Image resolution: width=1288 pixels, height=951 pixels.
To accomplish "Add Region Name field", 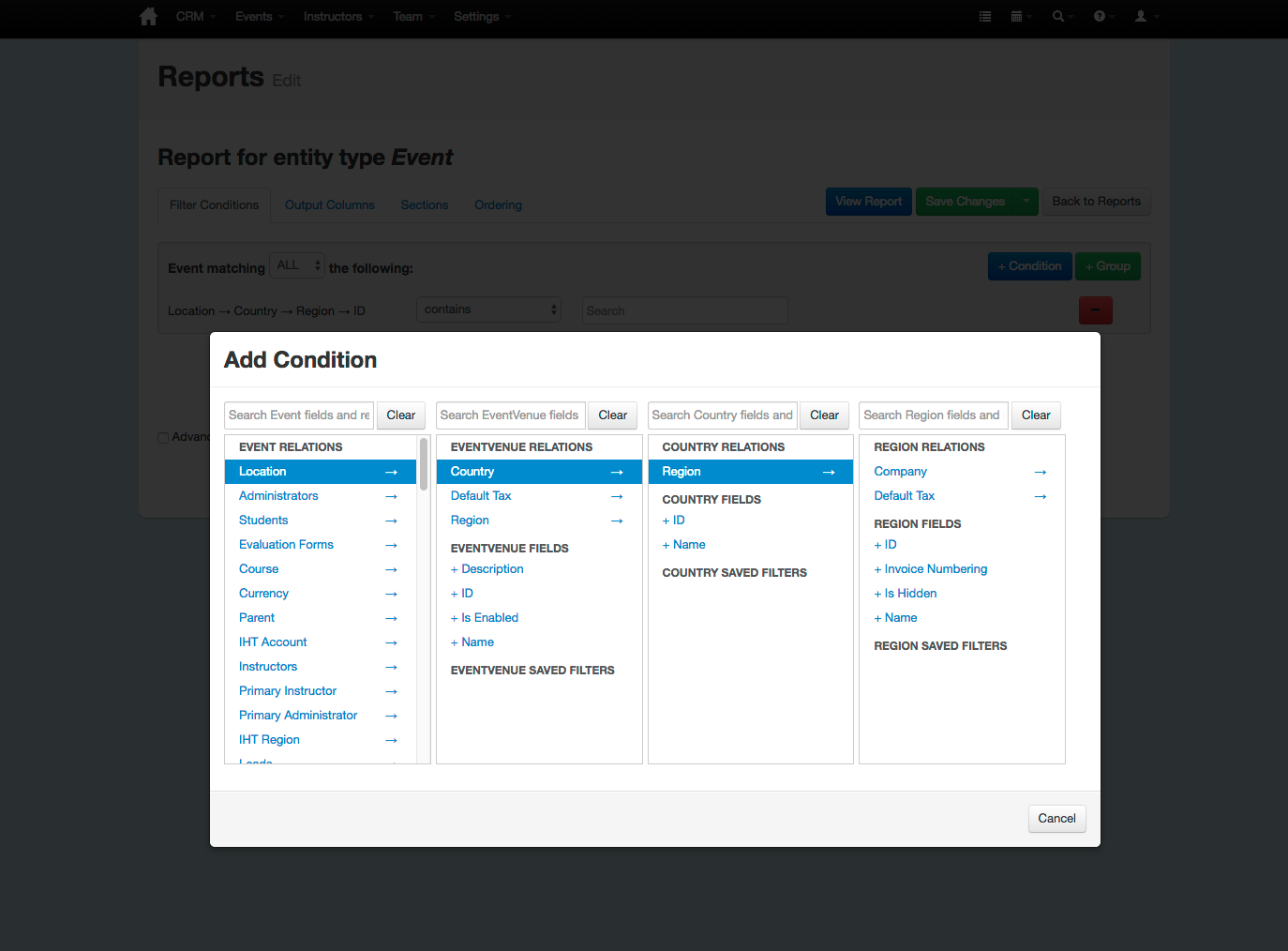I will (x=895, y=618).
